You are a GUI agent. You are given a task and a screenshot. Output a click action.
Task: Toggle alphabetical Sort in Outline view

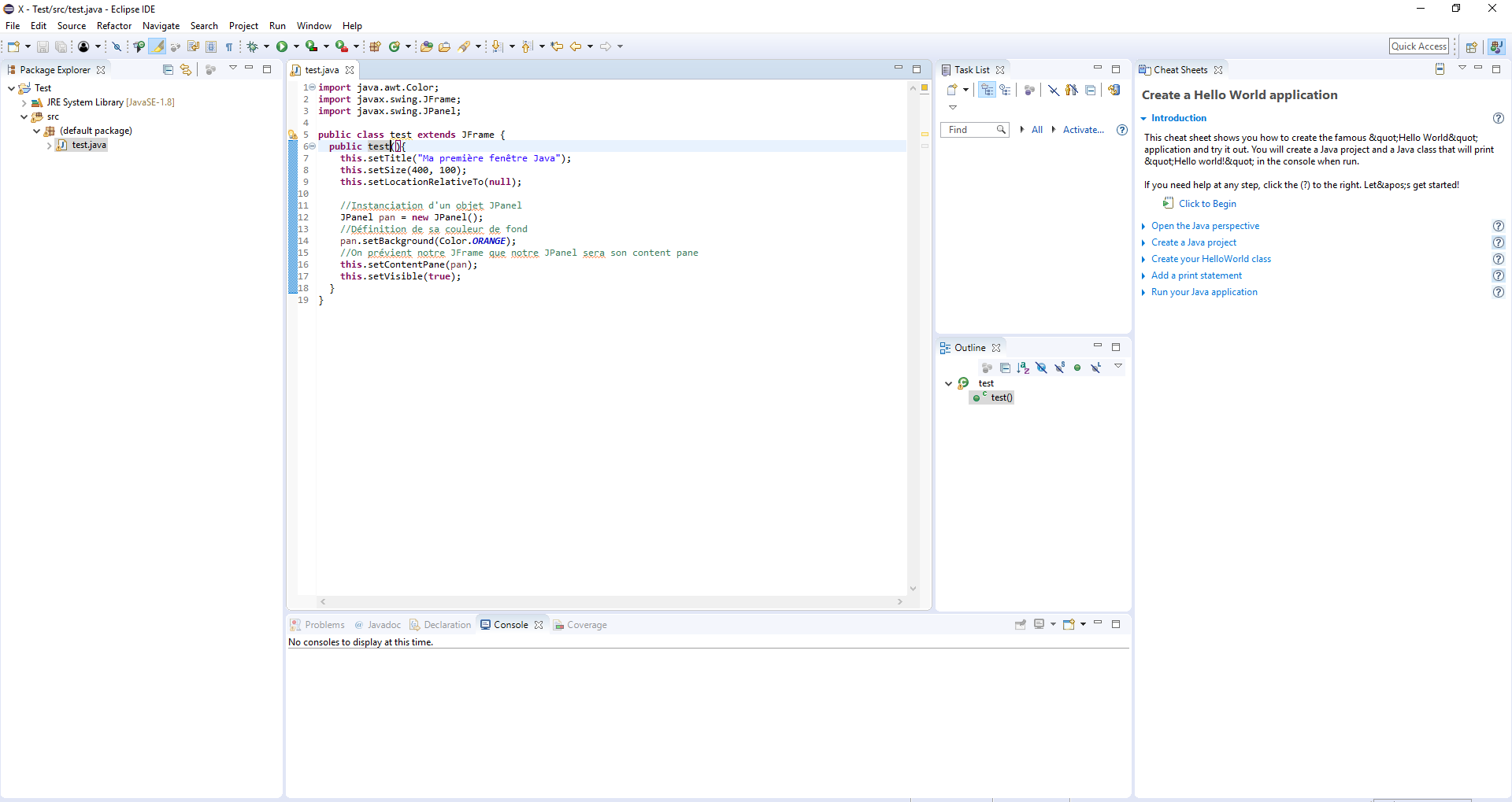click(1023, 368)
